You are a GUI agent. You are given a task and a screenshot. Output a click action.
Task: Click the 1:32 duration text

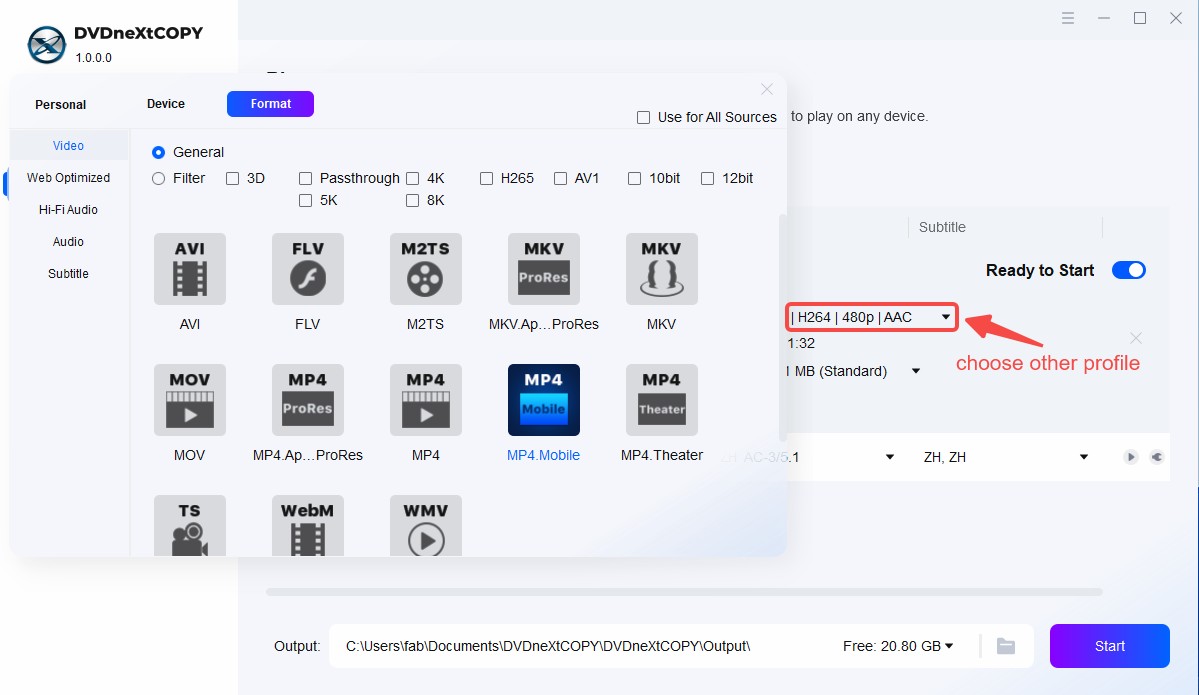(801, 343)
